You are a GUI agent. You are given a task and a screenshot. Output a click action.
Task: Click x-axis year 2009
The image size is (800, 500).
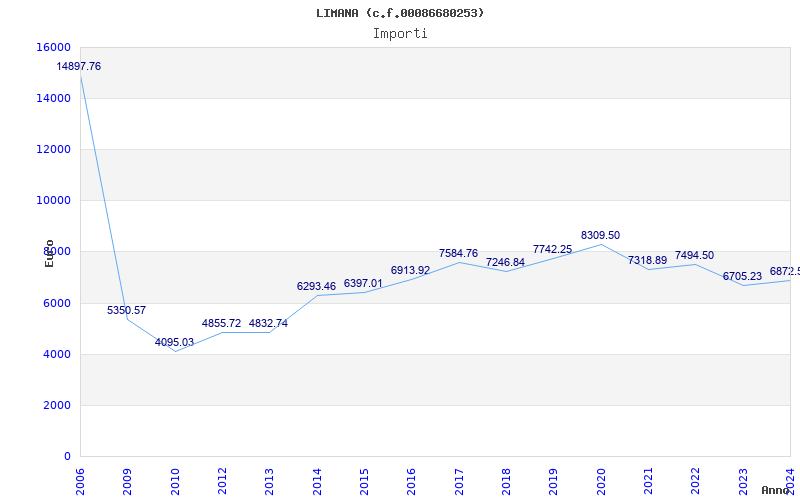(128, 482)
